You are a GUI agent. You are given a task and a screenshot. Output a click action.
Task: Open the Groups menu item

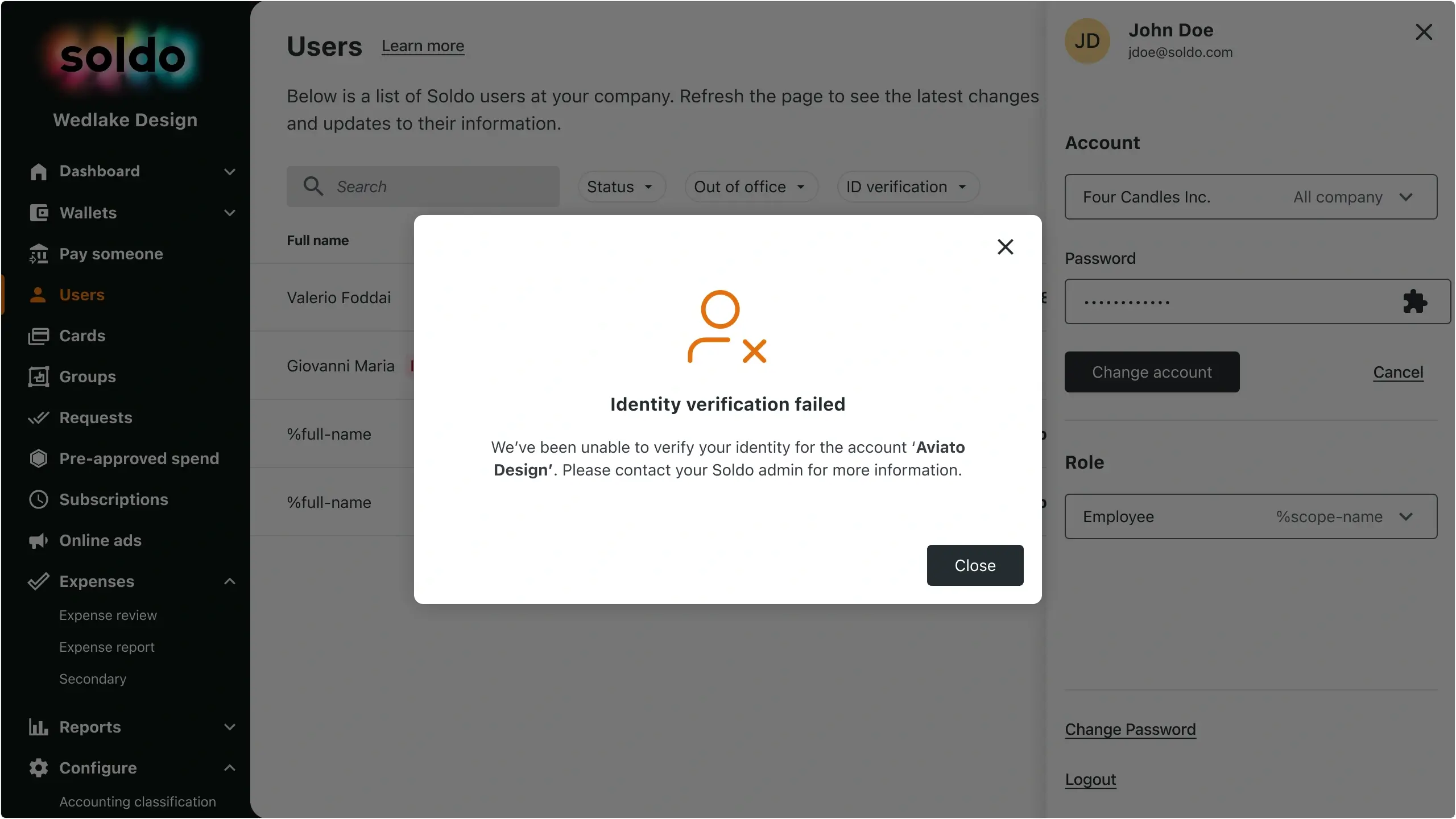coord(88,377)
